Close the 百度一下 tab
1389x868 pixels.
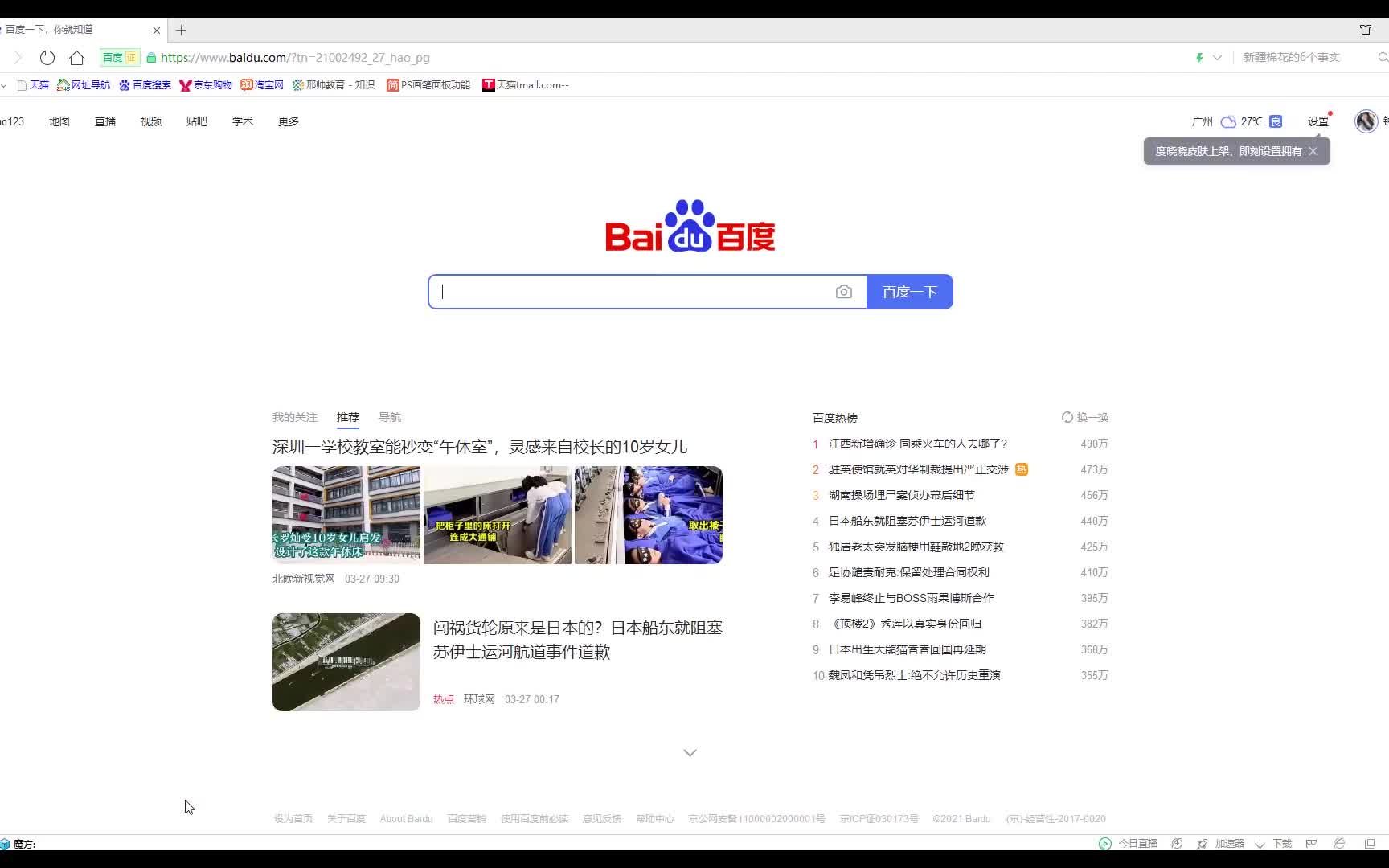[157, 30]
